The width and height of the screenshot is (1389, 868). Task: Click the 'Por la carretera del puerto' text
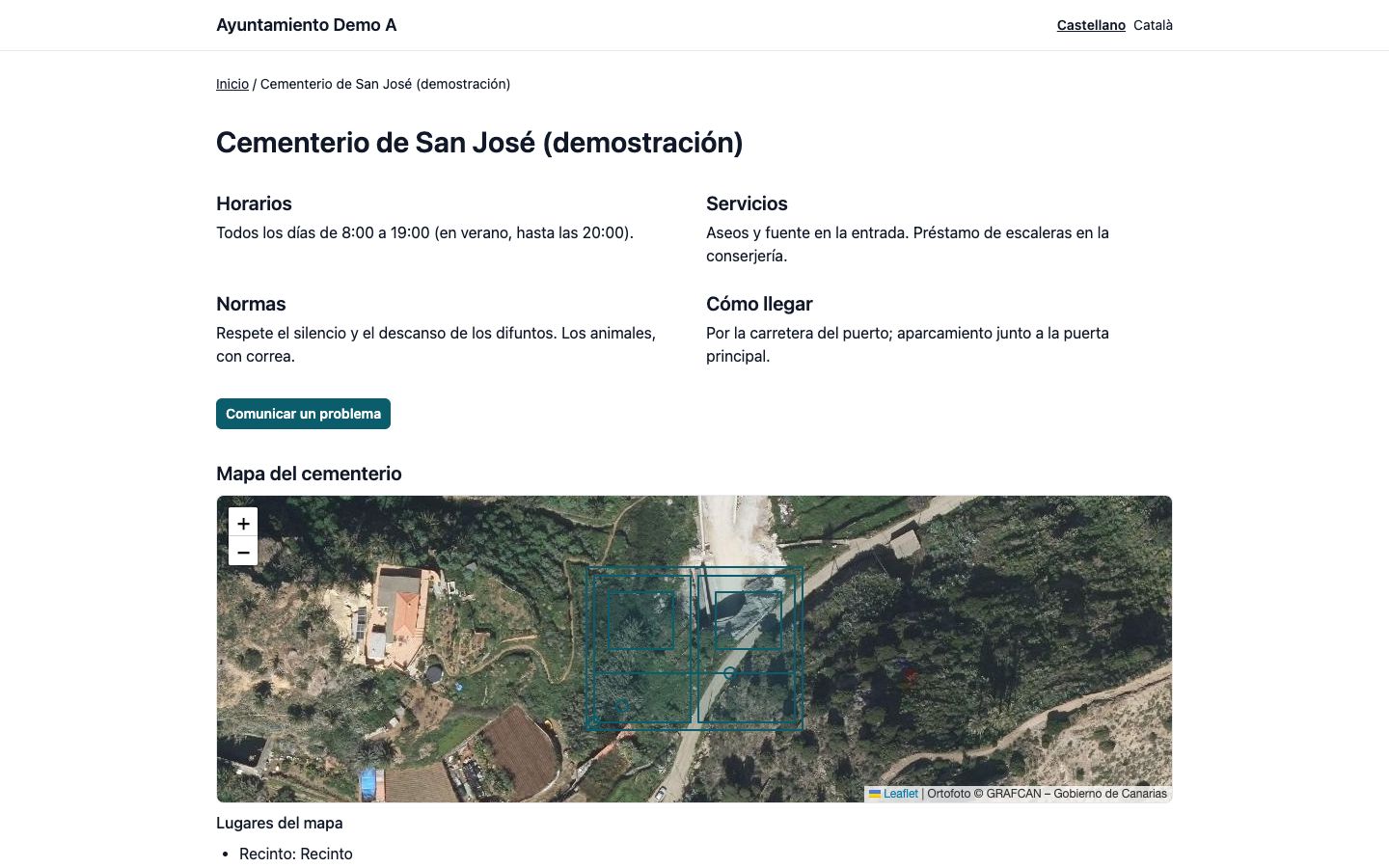pyautogui.click(x=908, y=344)
